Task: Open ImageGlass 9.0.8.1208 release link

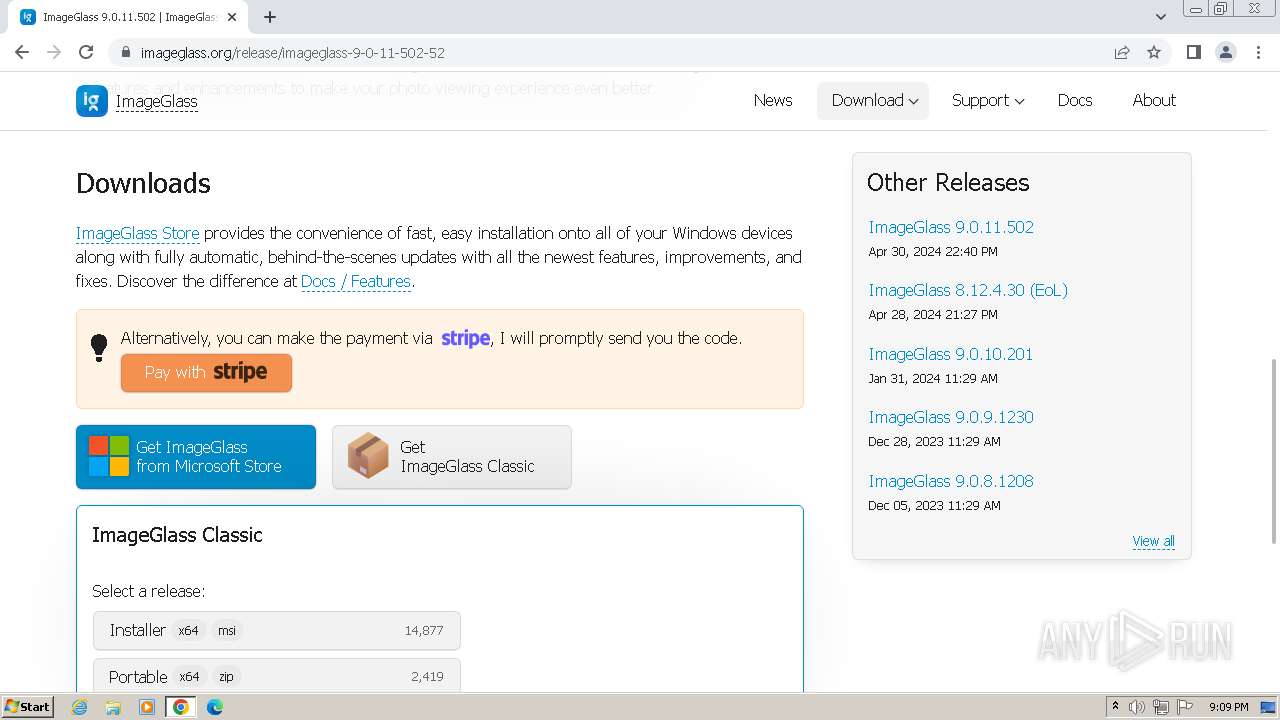Action: 951,481
